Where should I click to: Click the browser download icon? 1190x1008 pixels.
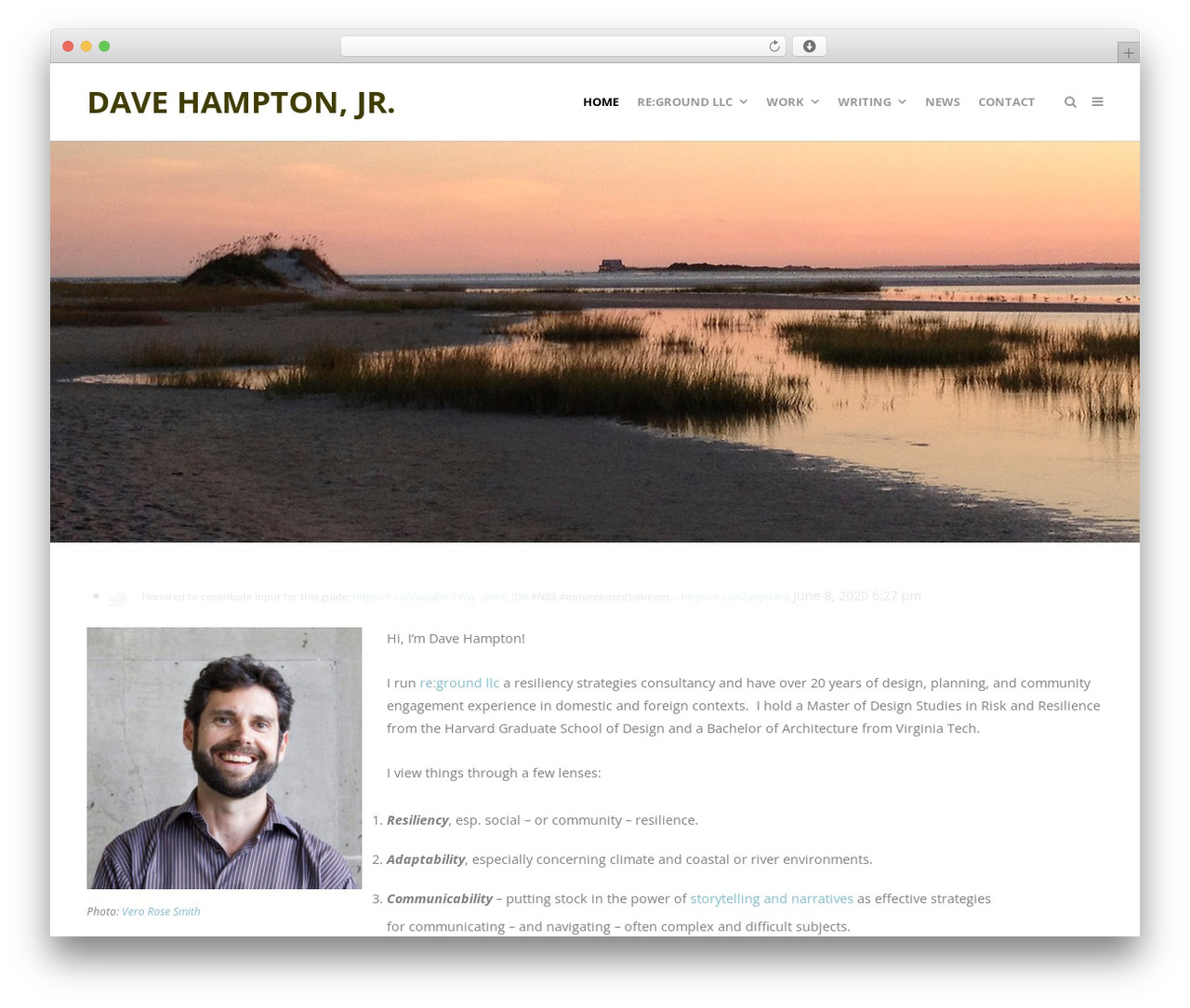[x=809, y=46]
